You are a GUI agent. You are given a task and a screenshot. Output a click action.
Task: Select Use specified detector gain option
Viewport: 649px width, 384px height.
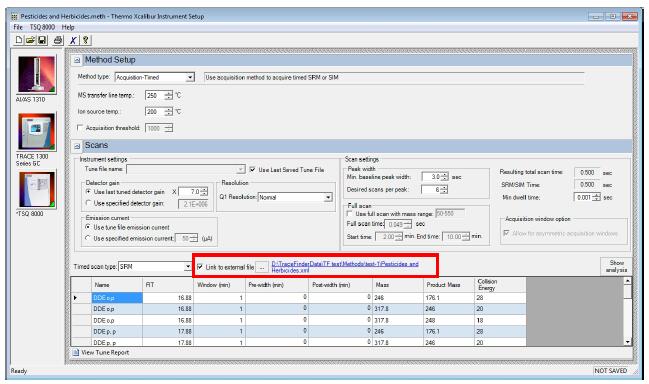pos(88,203)
